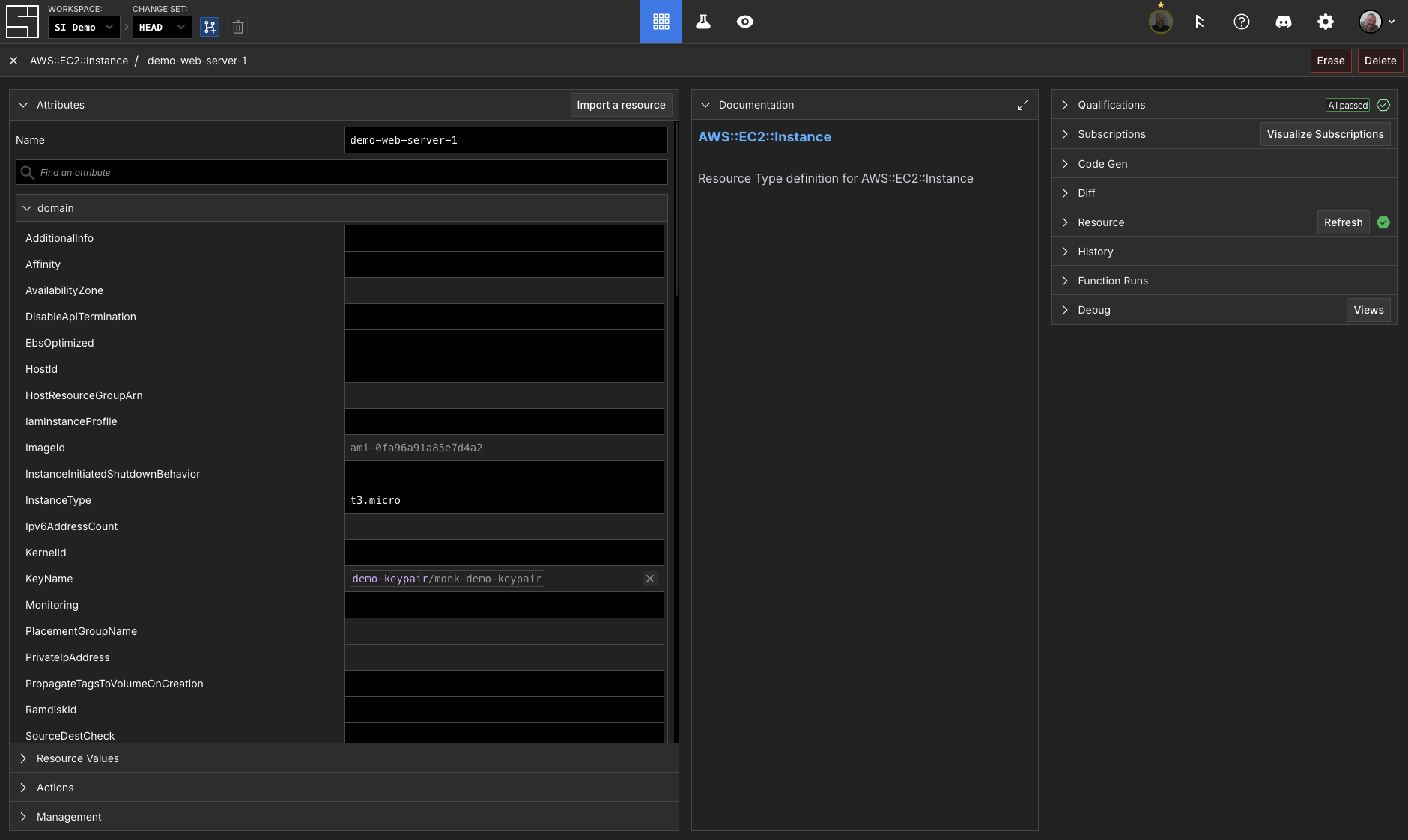Screen dimensions: 1408x840
Task: Click the create change set branch icon
Action: point(210,28)
